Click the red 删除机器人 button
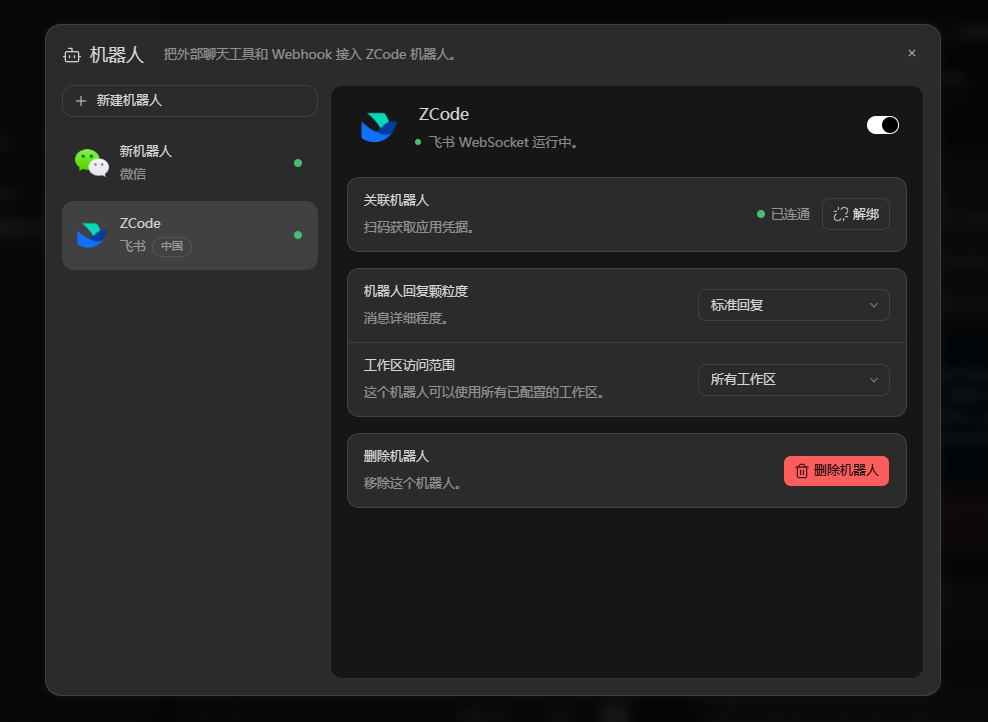 click(x=836, y=471)
